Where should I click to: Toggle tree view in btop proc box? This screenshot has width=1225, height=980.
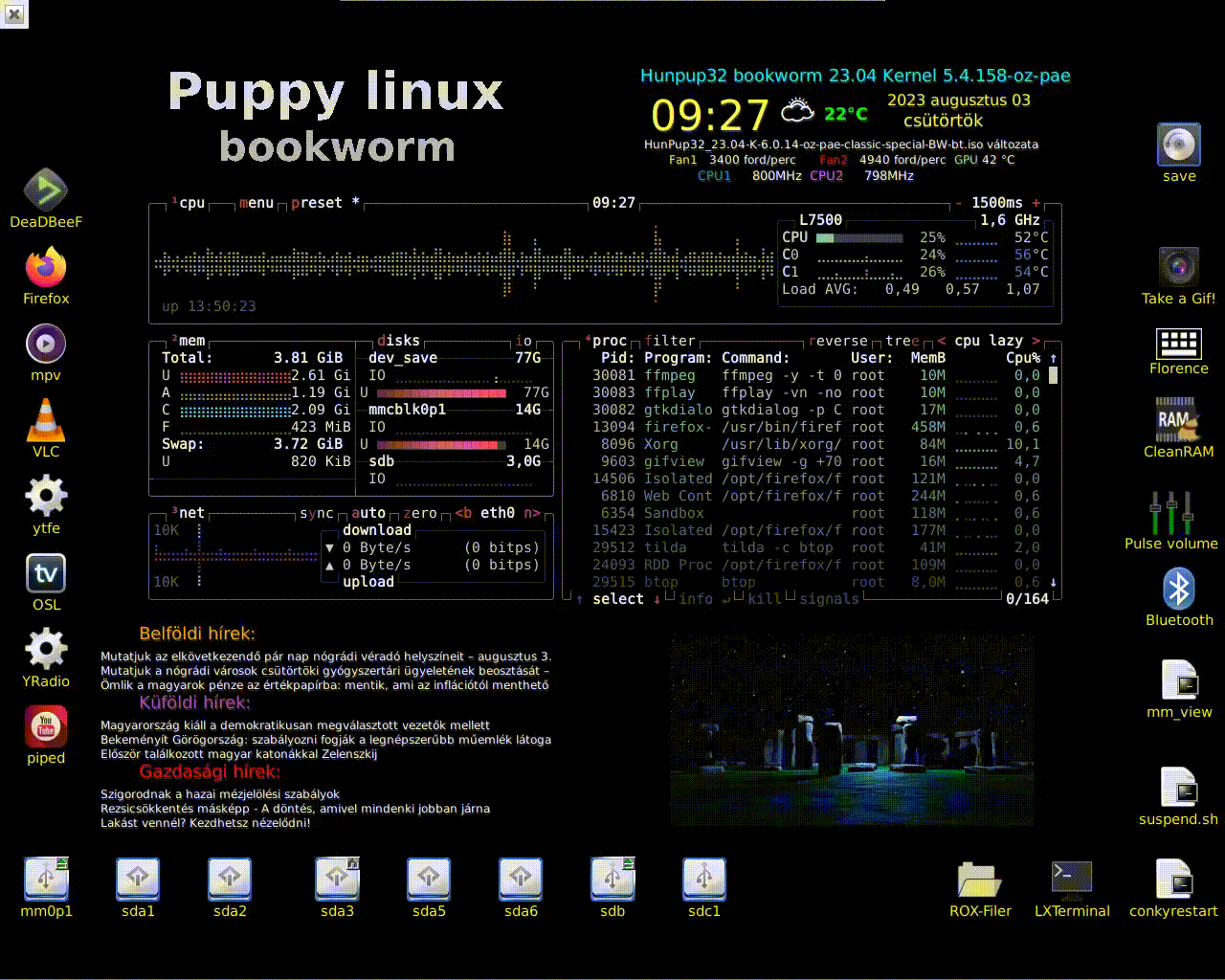(x=902, y=341)
